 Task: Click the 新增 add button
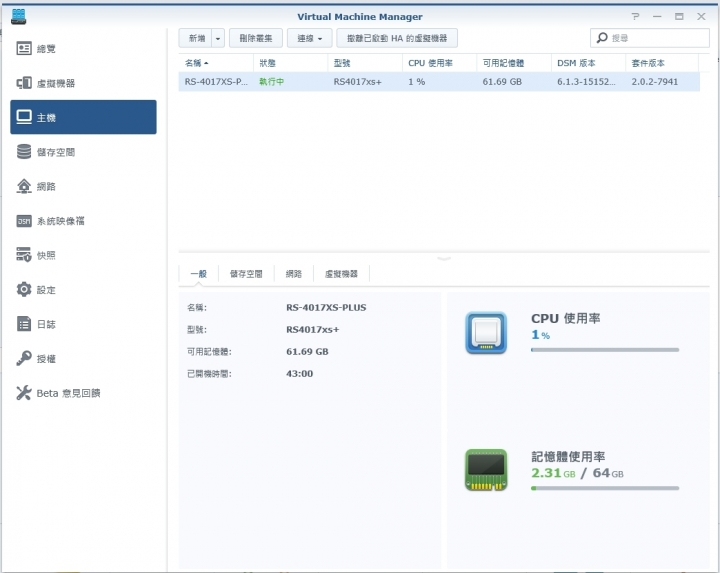click(x=196, y=38)
